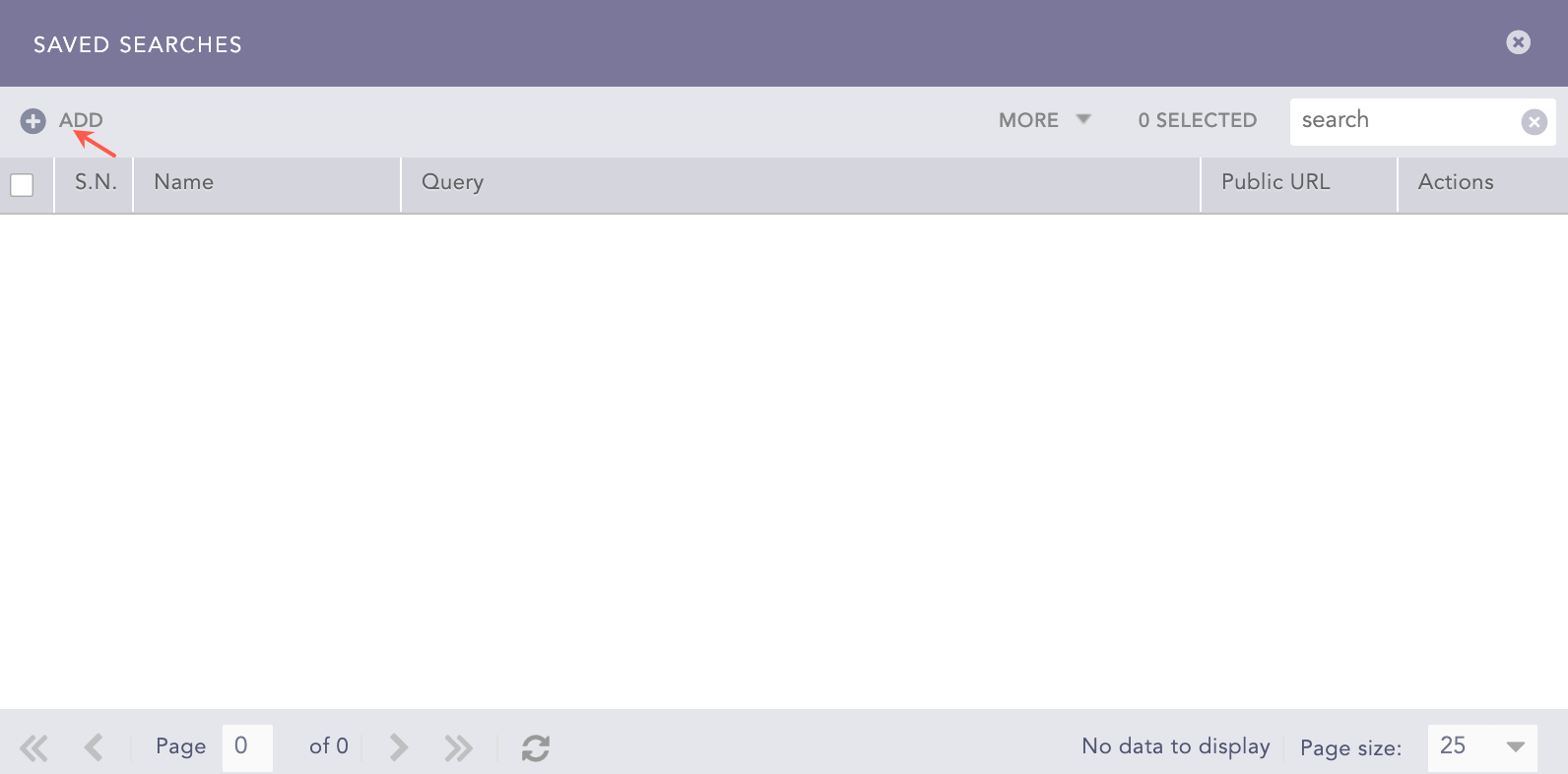The height and width of the screenshot is (774, 1568).
Task: Focus the search input field
Action: [1404, 121]
